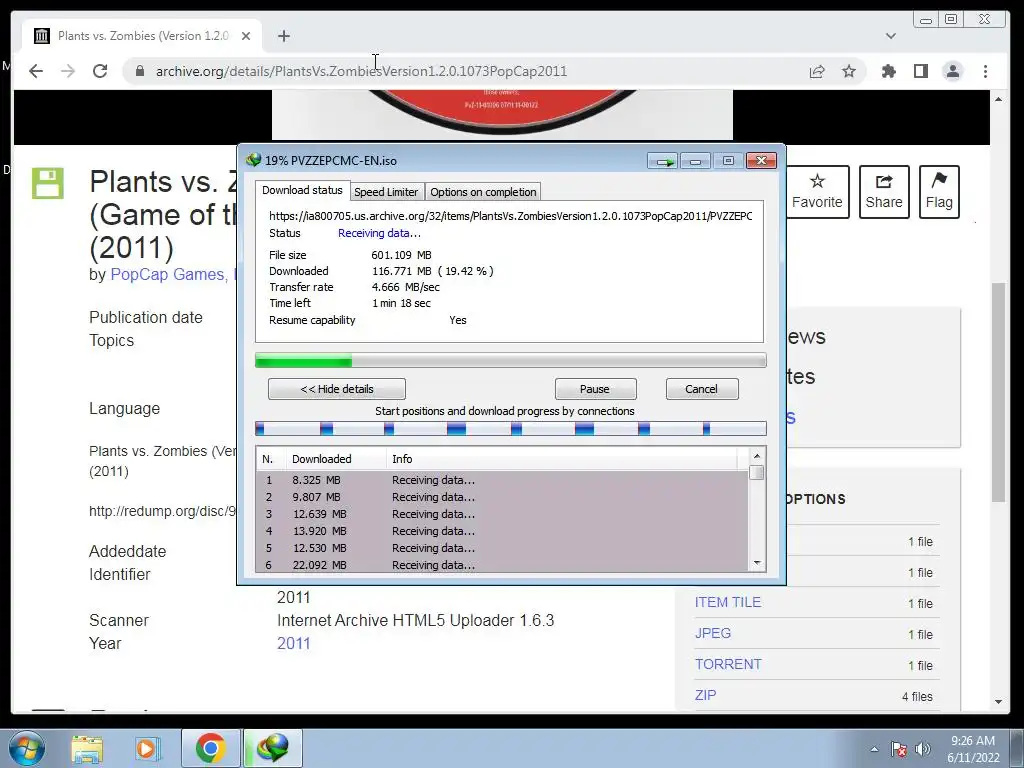Switch to the Download status tab
Screen dimensions: 1024x768
(302, 190)
